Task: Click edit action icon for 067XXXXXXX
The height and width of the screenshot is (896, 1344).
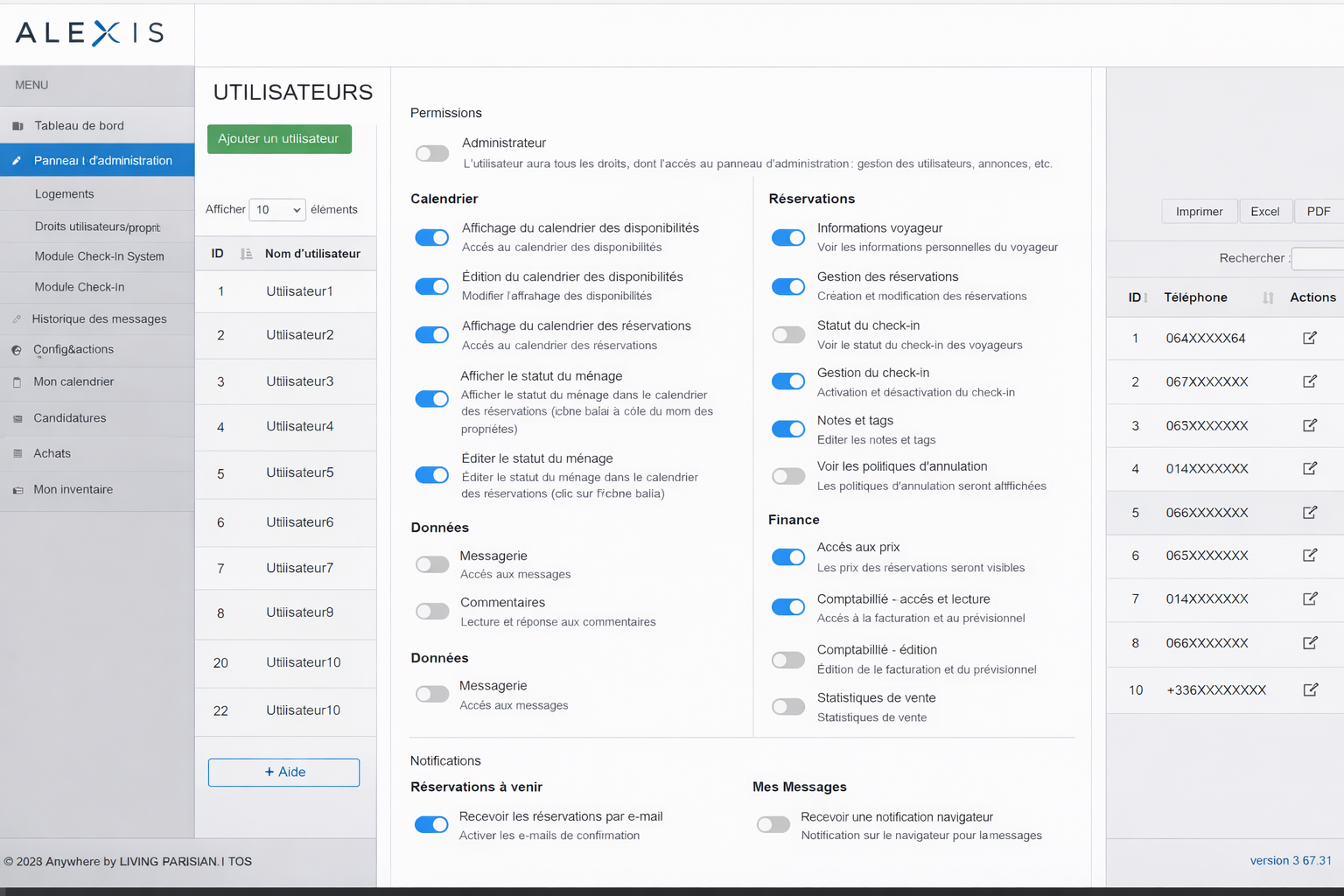Action: pos(1309,381)
